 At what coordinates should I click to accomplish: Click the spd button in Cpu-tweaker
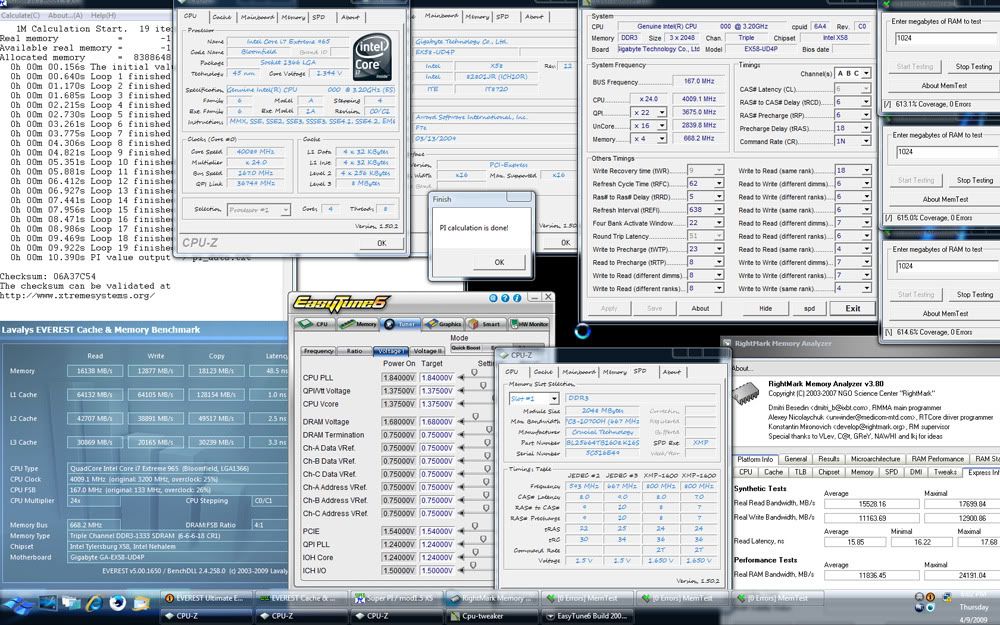809,308
